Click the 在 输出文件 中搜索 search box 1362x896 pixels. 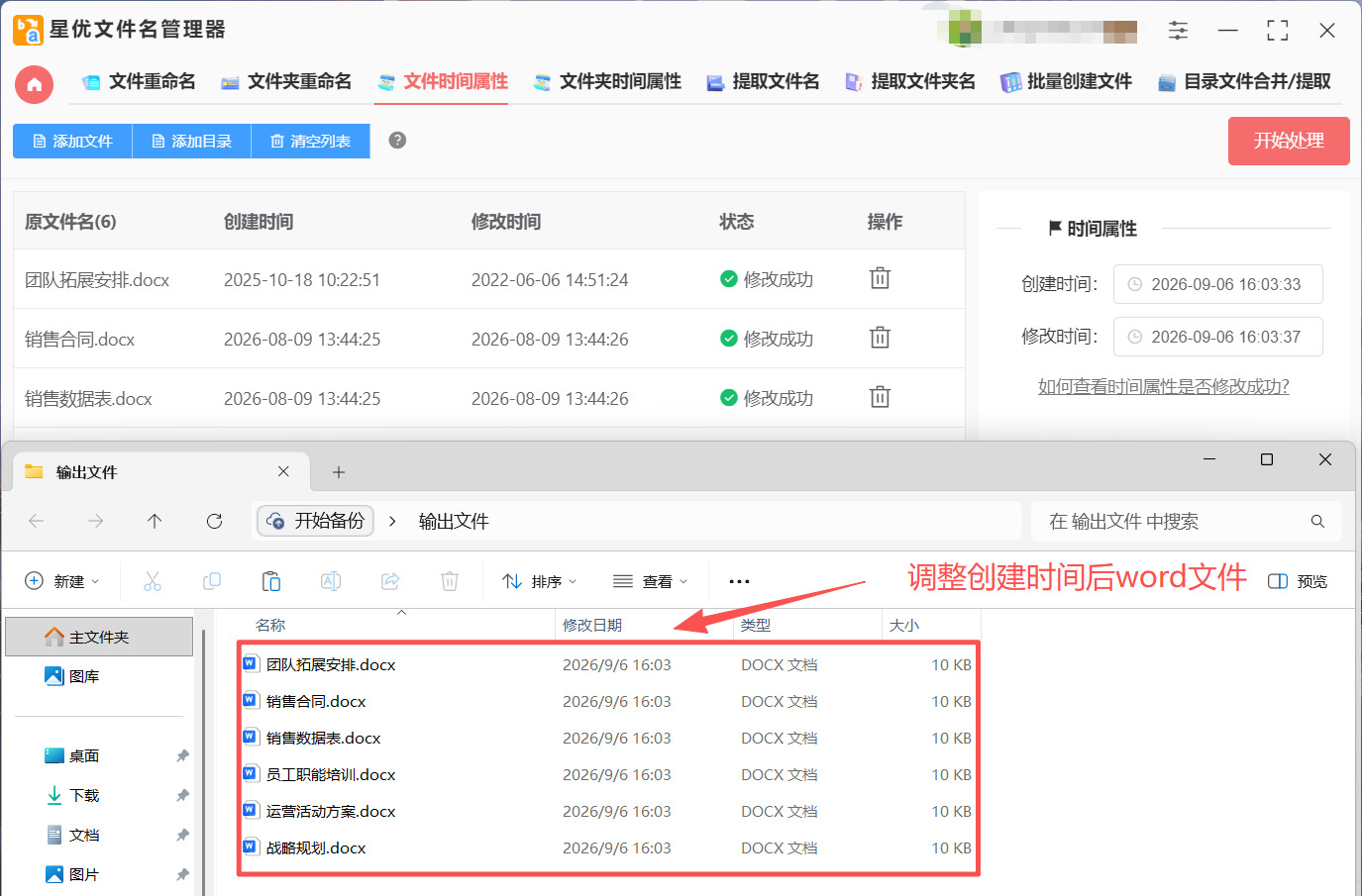1187,521
